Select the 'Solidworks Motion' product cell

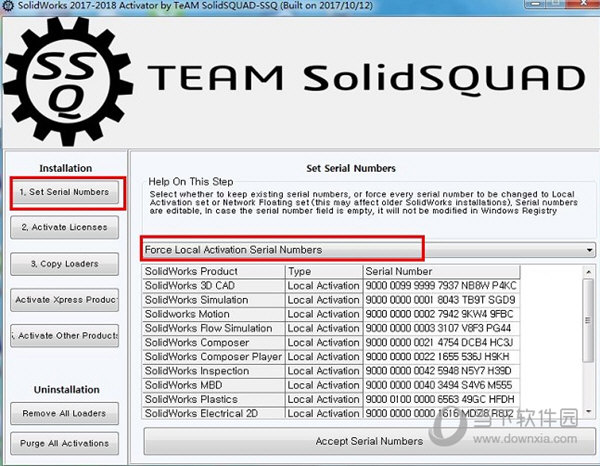click(214, 314)
